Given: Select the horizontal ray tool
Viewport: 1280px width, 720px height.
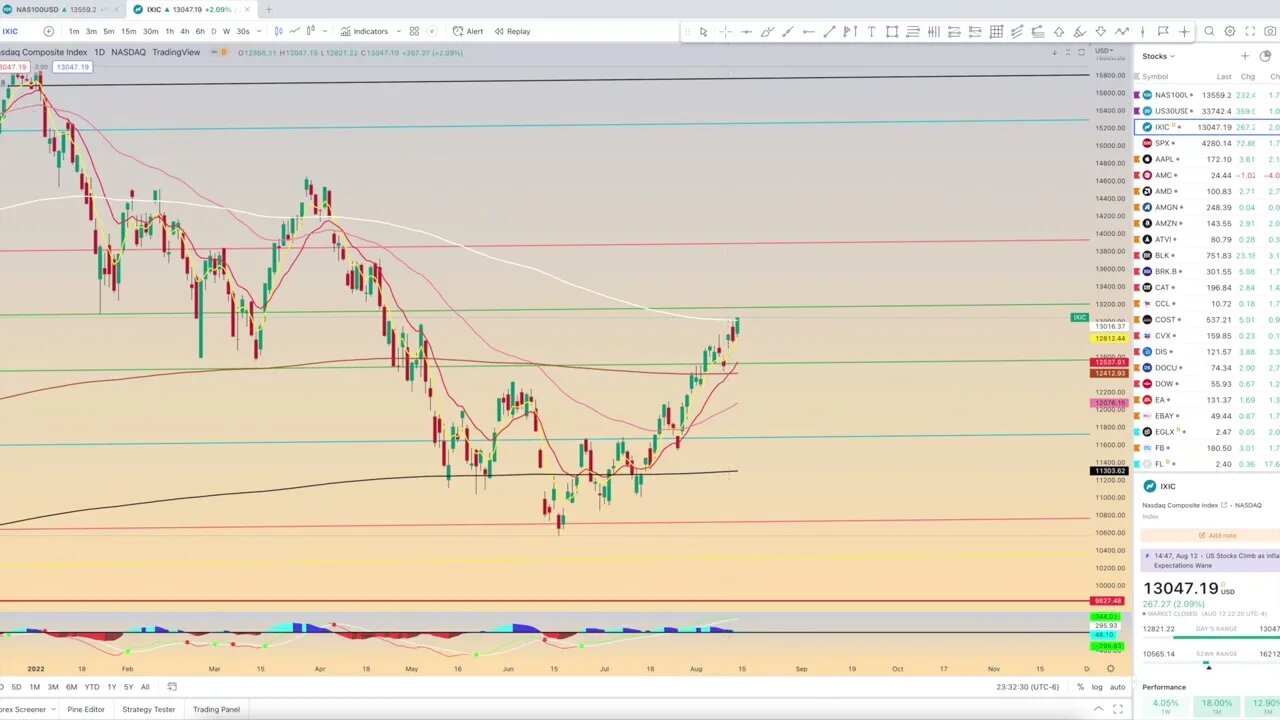Looking at the screenshot, I should (x=809, y=31).
